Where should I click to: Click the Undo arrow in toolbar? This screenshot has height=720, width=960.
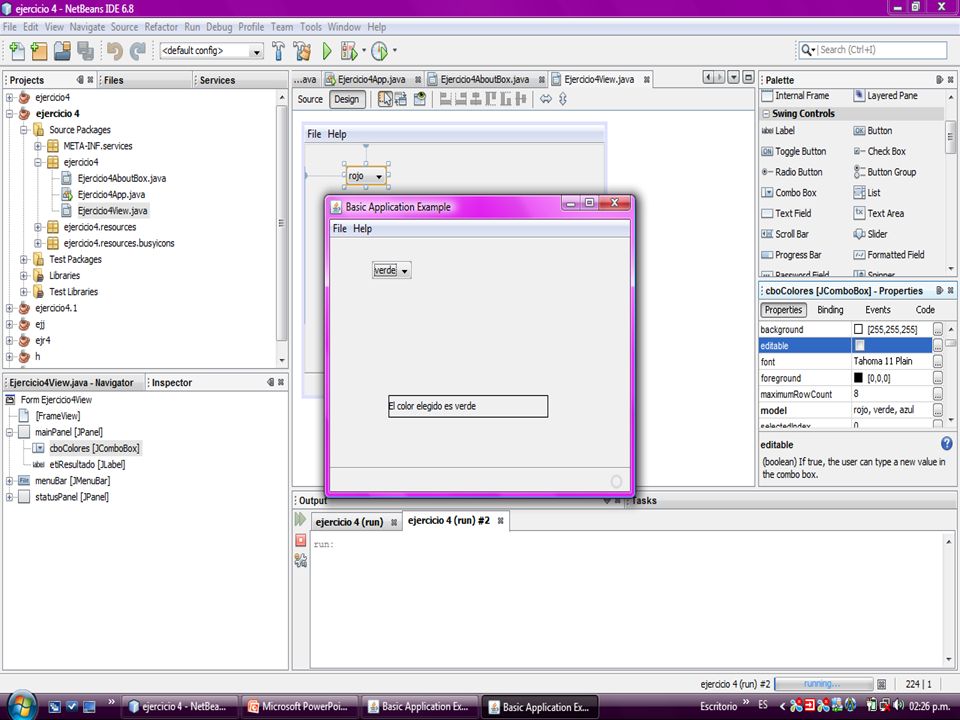click(x=114, y=51)
